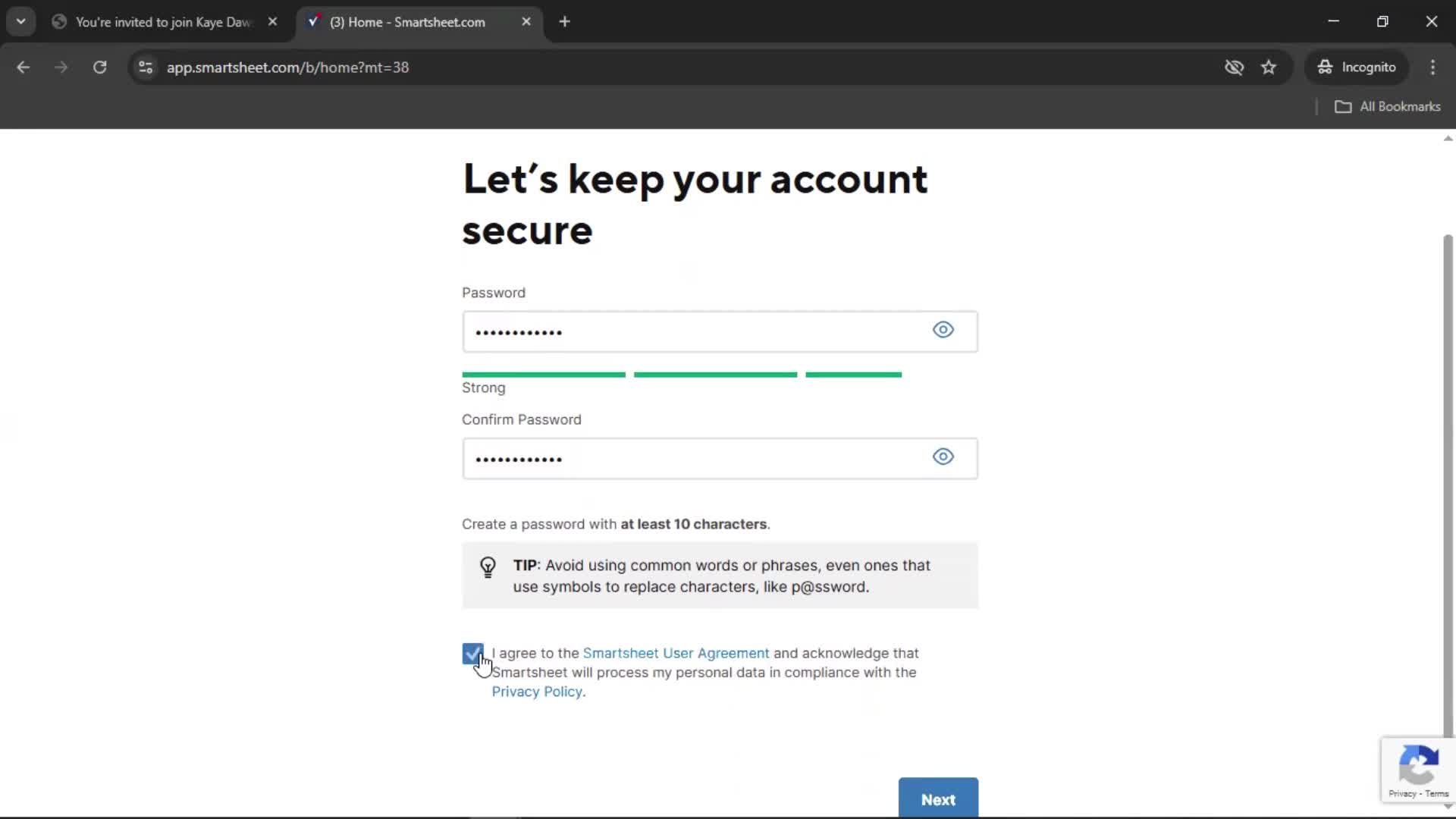
Task: Open the Smartsheet User Agreement link
Action: 675,653
